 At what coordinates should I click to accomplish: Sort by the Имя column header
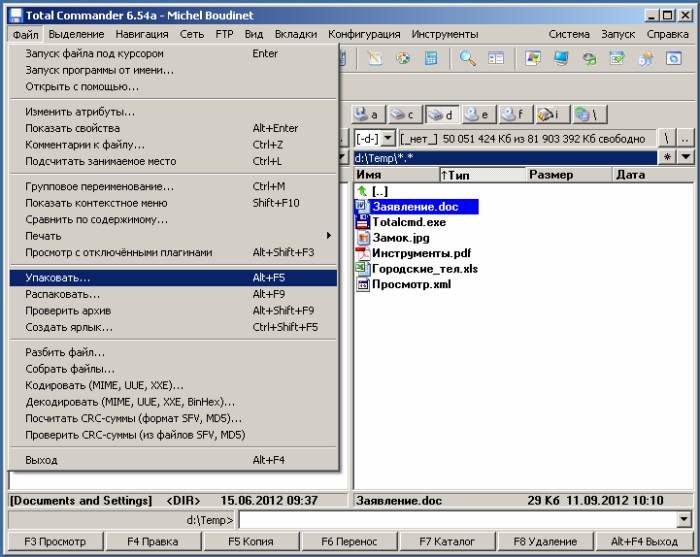pos(396,175)
